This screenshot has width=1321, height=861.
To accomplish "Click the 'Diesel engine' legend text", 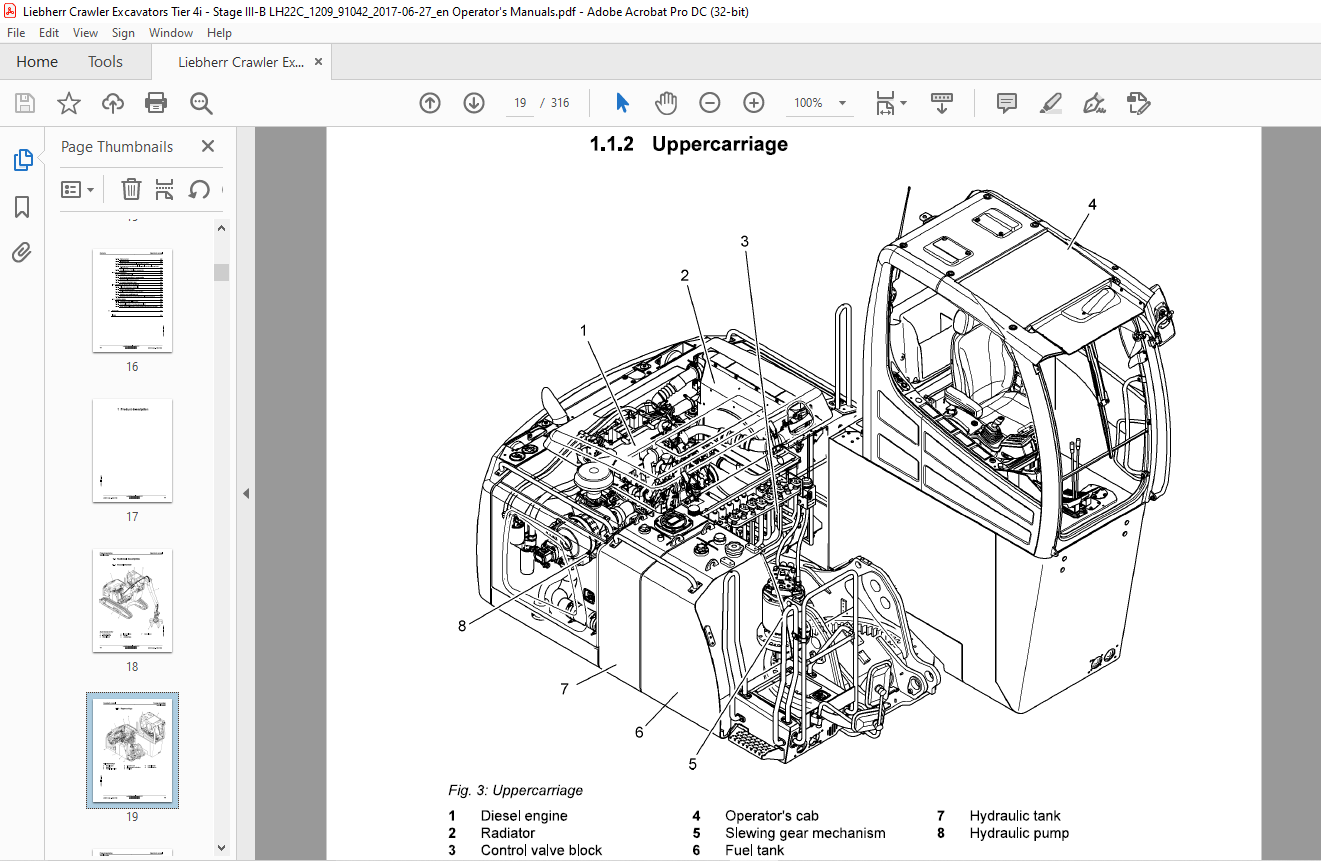I will point(524,816).
